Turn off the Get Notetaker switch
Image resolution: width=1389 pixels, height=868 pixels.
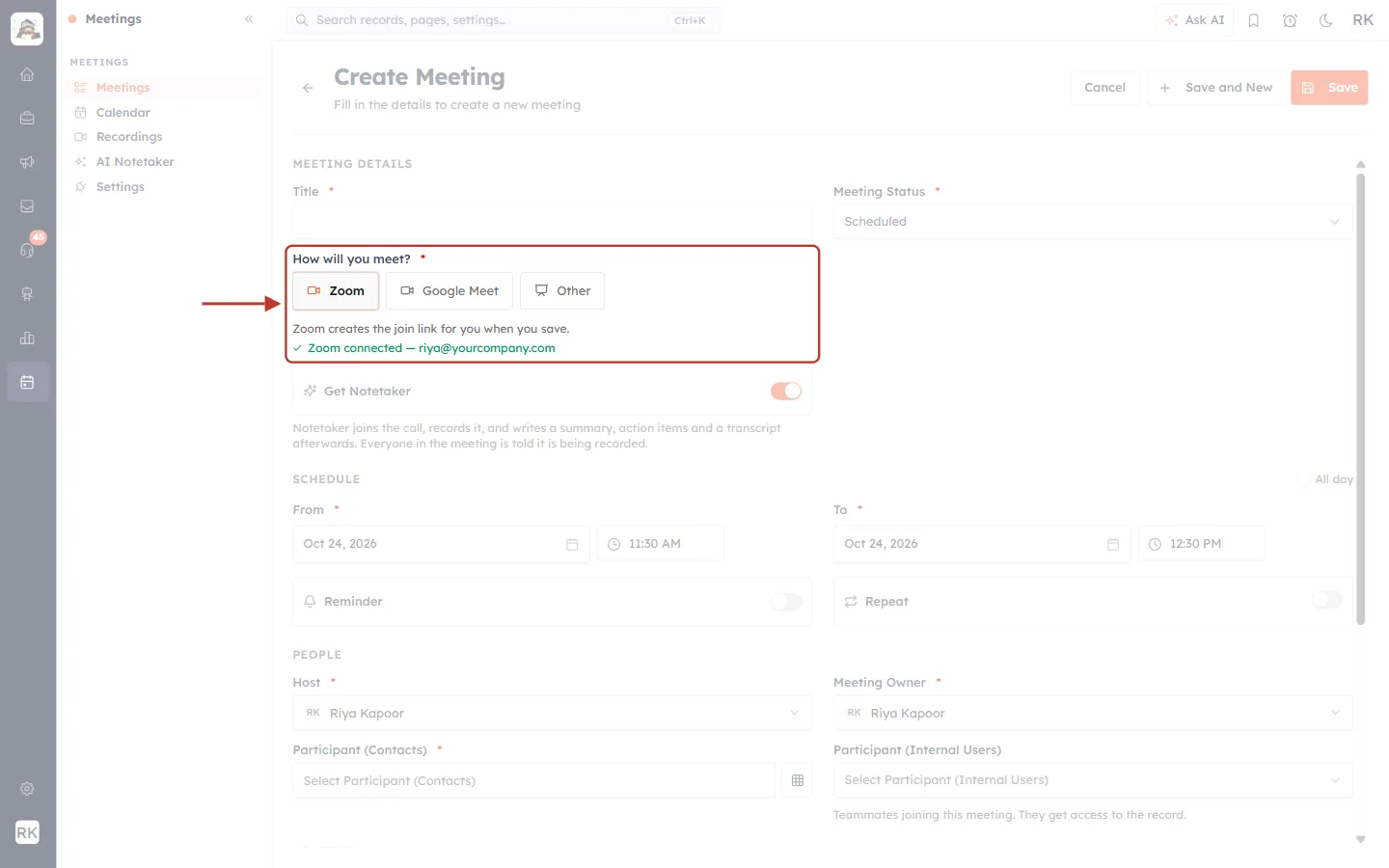[786, 392]
